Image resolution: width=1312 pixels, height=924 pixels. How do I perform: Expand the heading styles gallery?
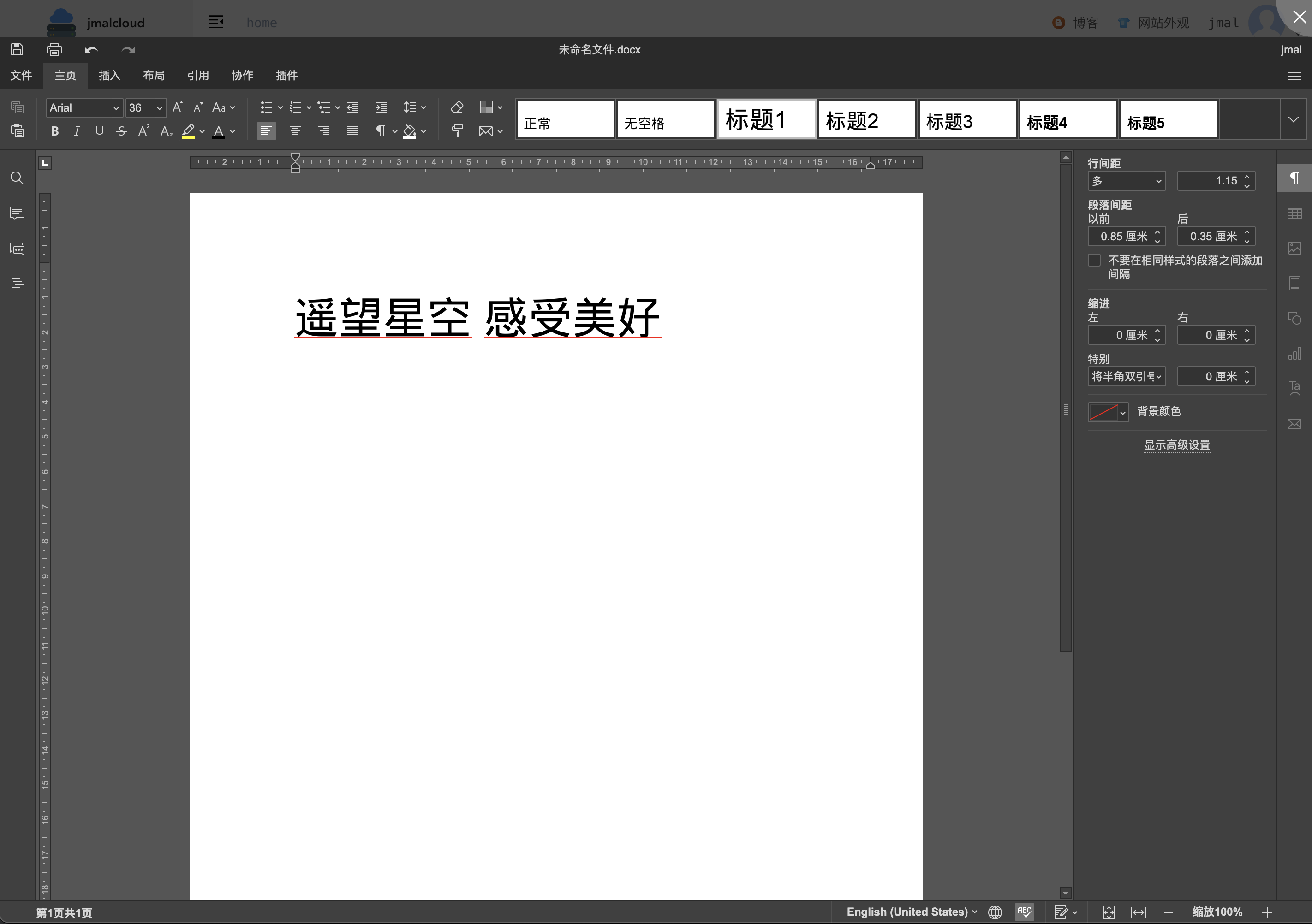1293,119
